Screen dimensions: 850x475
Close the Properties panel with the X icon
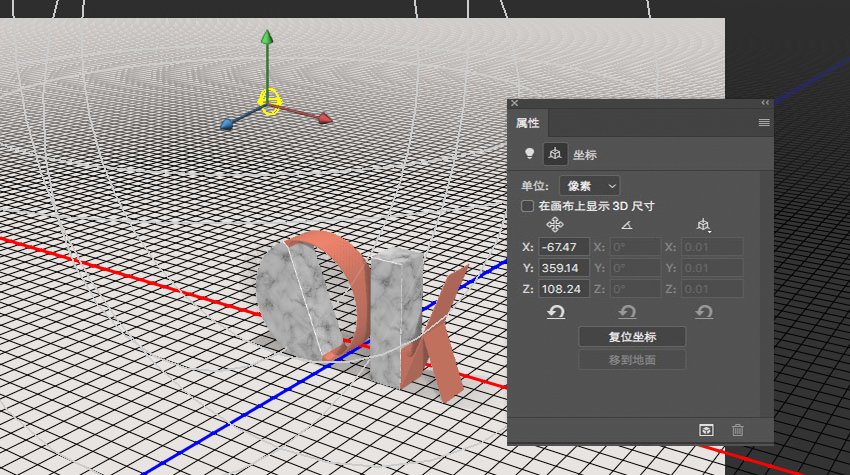pyautogui.click(x=514, y=103)
